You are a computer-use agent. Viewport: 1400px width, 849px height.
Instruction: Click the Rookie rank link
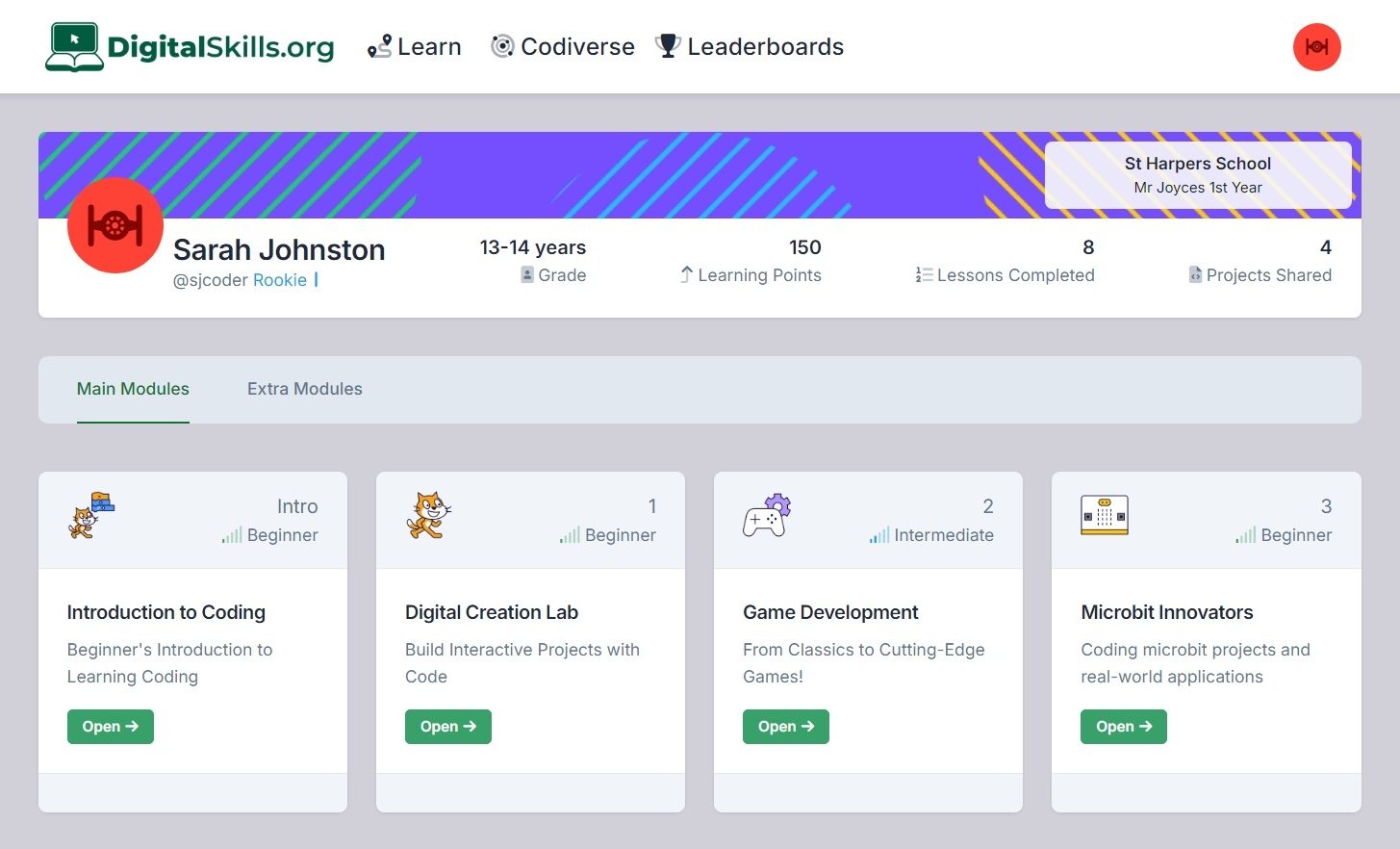coord(280,280)
